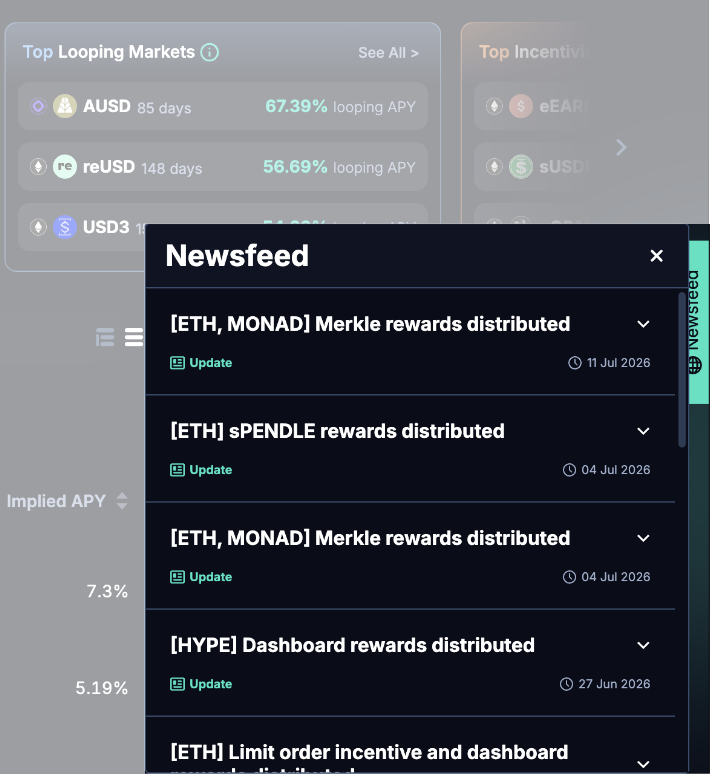This screenshot has width=710, height=774.
Task: Click 67.39% looping APY value
Action: point(296,106)
